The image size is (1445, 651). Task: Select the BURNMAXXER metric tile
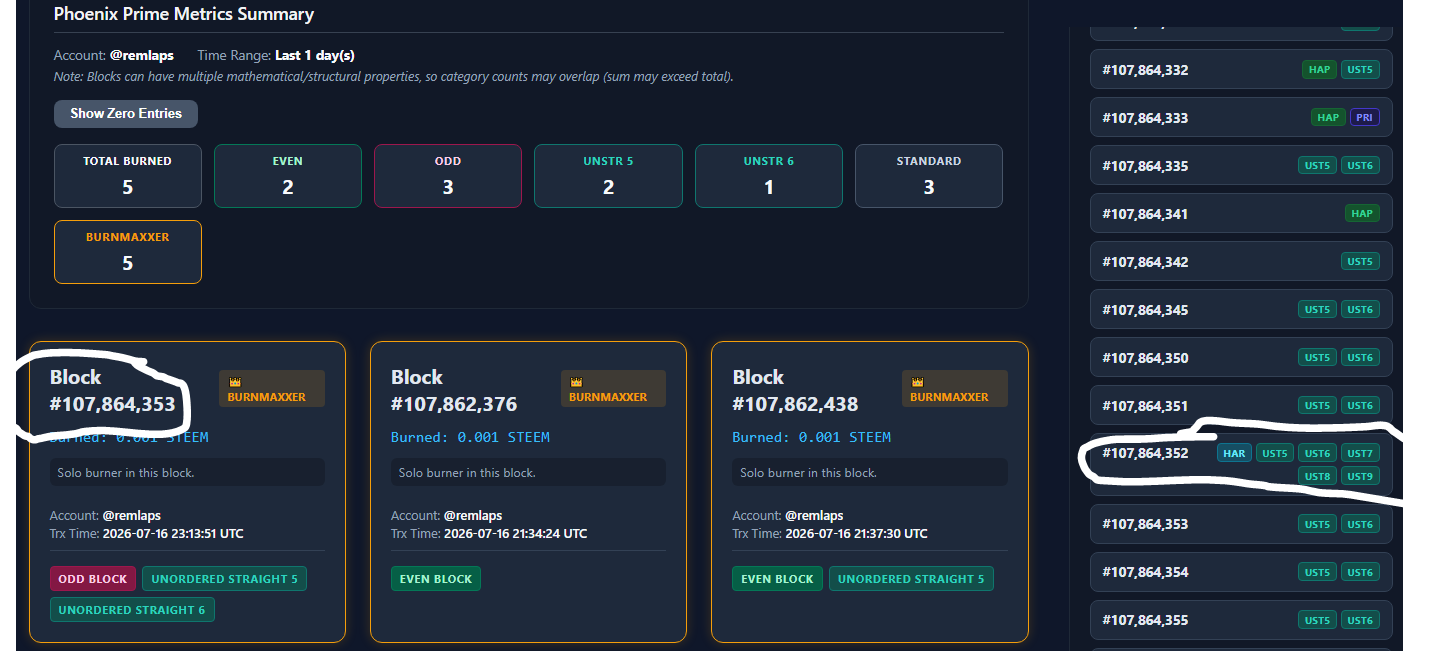coord(128,252)
